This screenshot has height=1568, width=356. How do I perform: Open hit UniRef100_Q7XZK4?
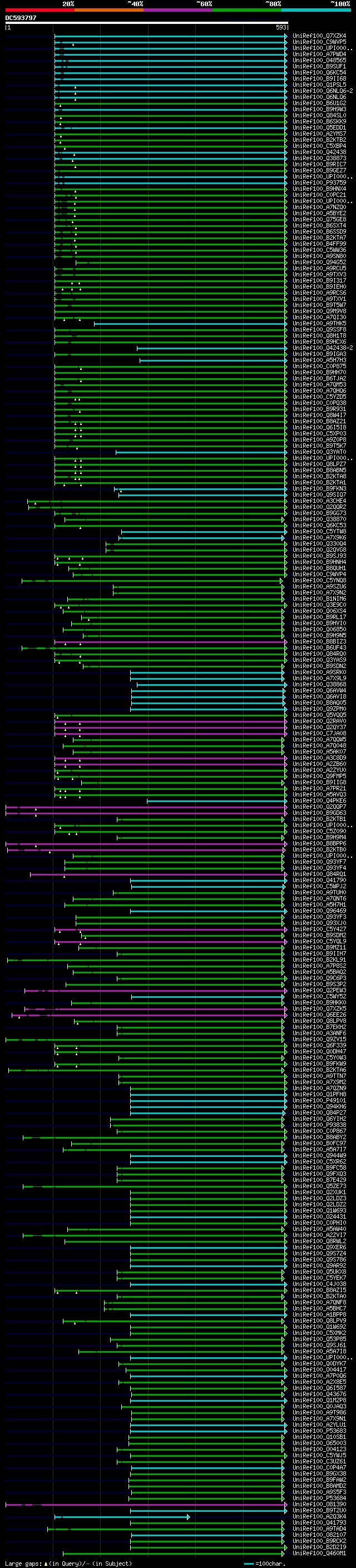319,36
